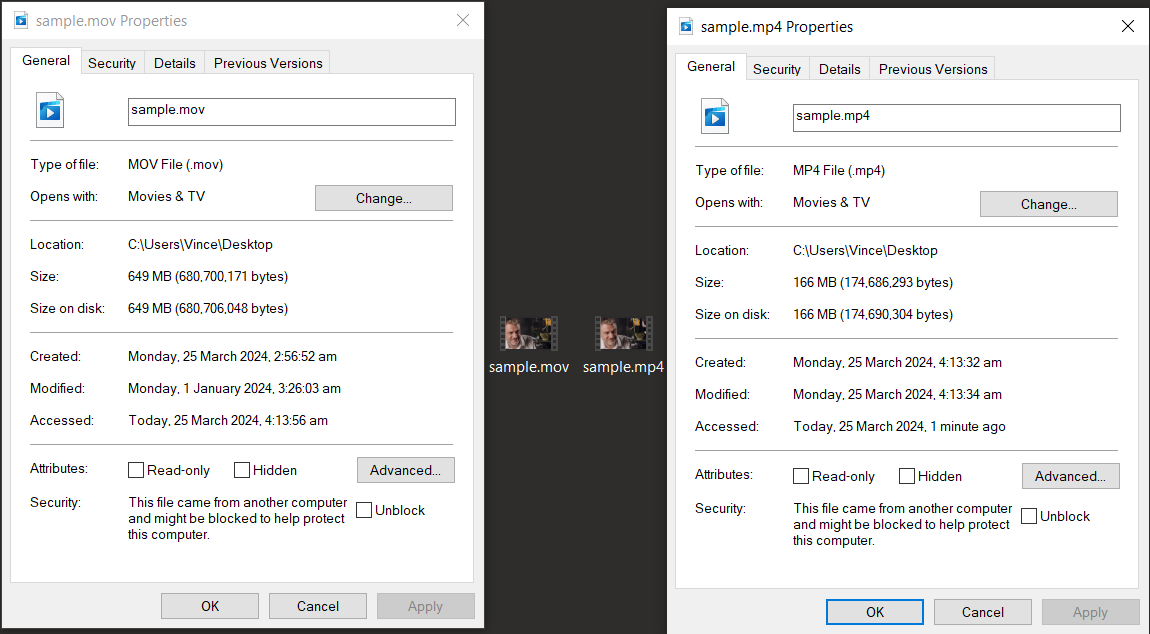Tick the Unblock checkbox for sample.mov
Viewport: 1150px width, 634px height.
coord(364,510)
